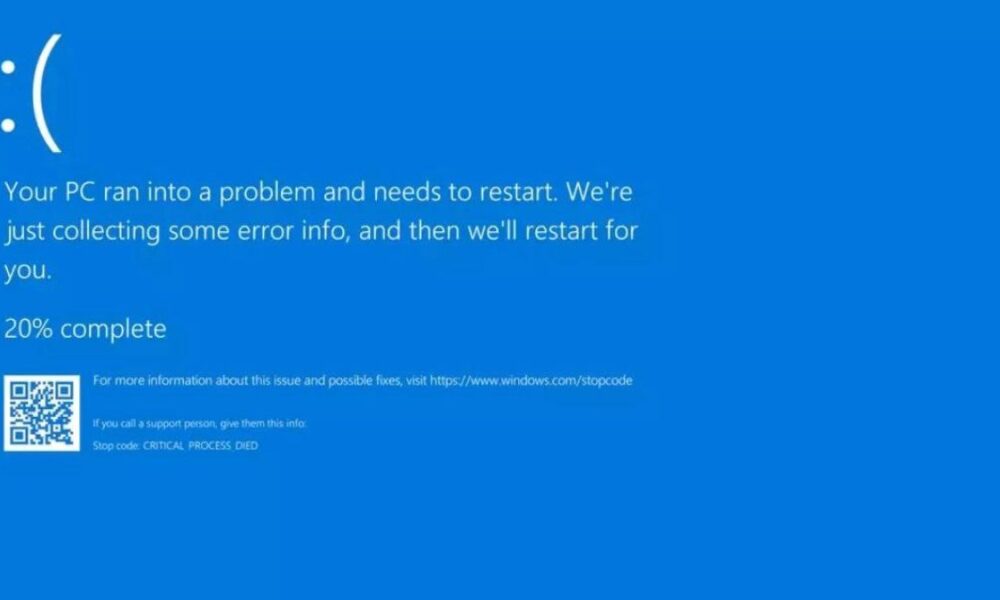The width and height of the screenshot is (1000, 600).
Task: Click the parenthesis of the sad face
Action: [48, 93]
